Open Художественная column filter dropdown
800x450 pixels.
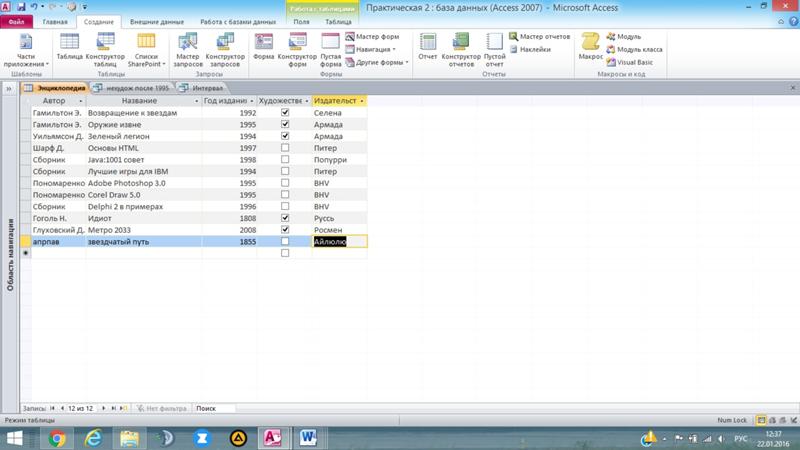307,101
